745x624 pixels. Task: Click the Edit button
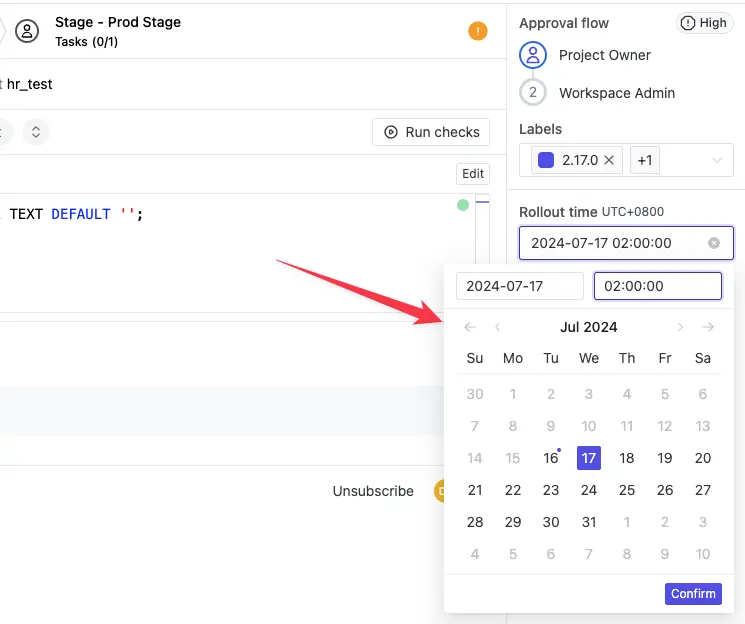pos(473,174)
